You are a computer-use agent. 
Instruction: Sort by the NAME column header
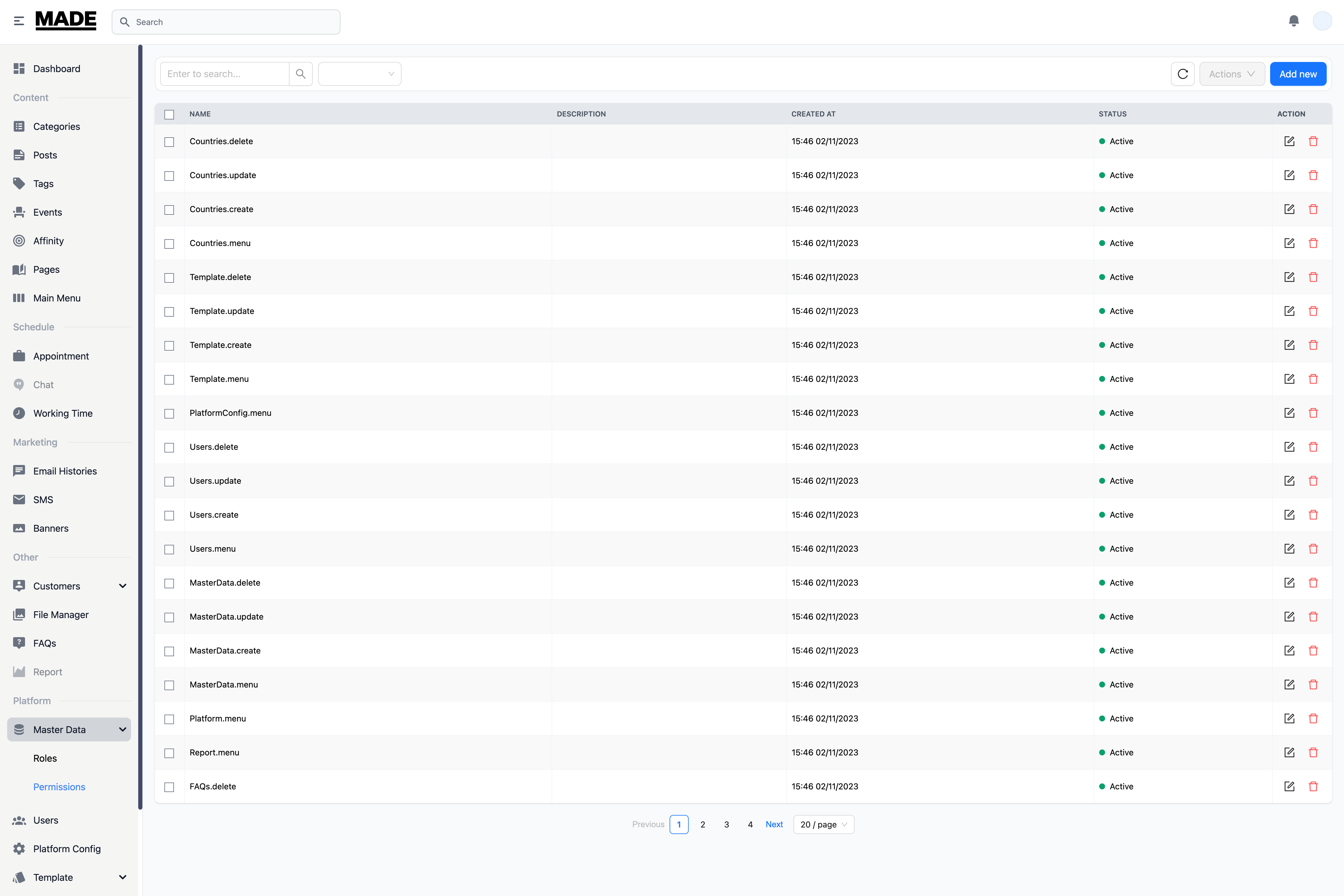[x=200, y=114]
